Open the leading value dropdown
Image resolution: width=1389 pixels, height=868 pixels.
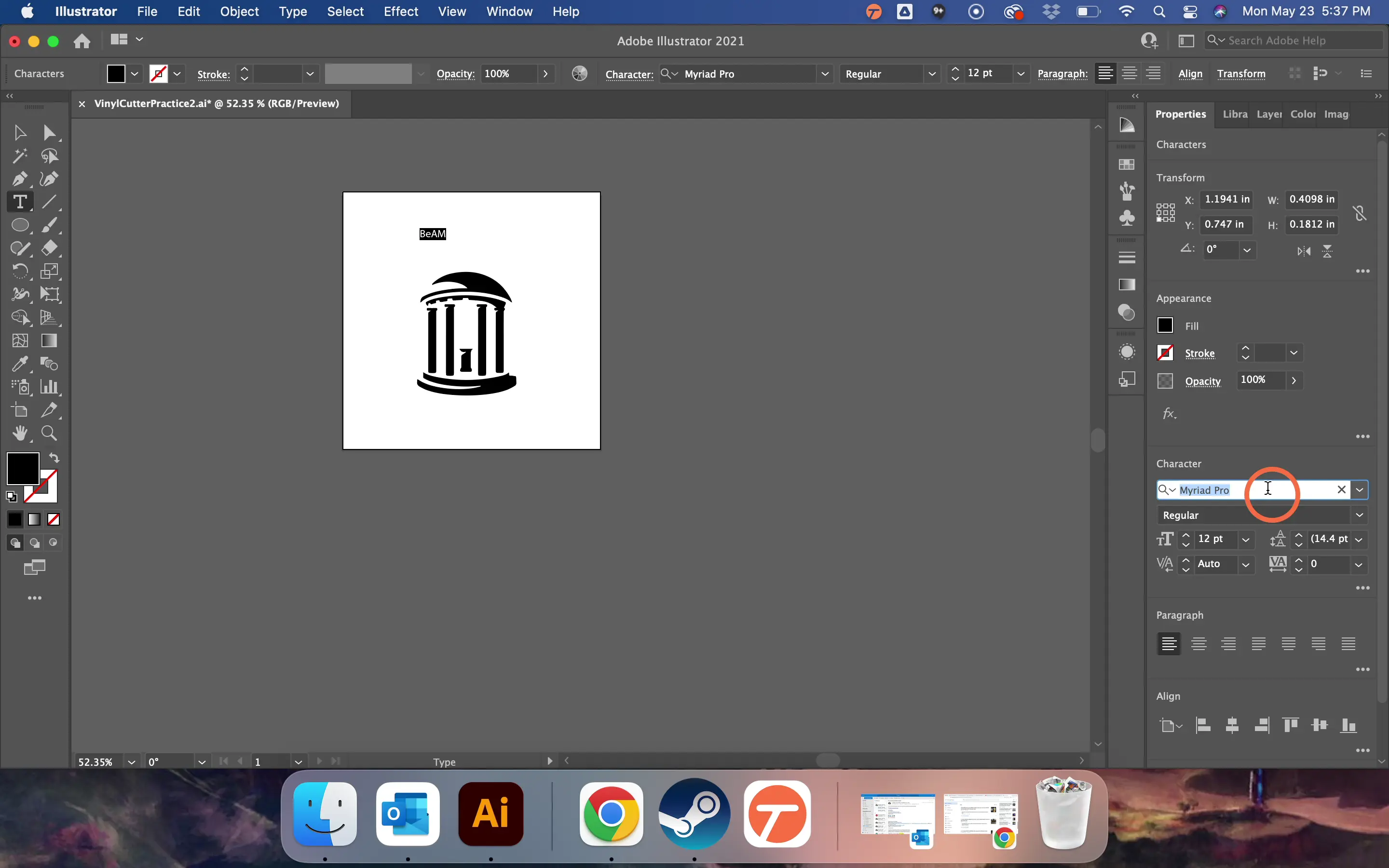1360,540
